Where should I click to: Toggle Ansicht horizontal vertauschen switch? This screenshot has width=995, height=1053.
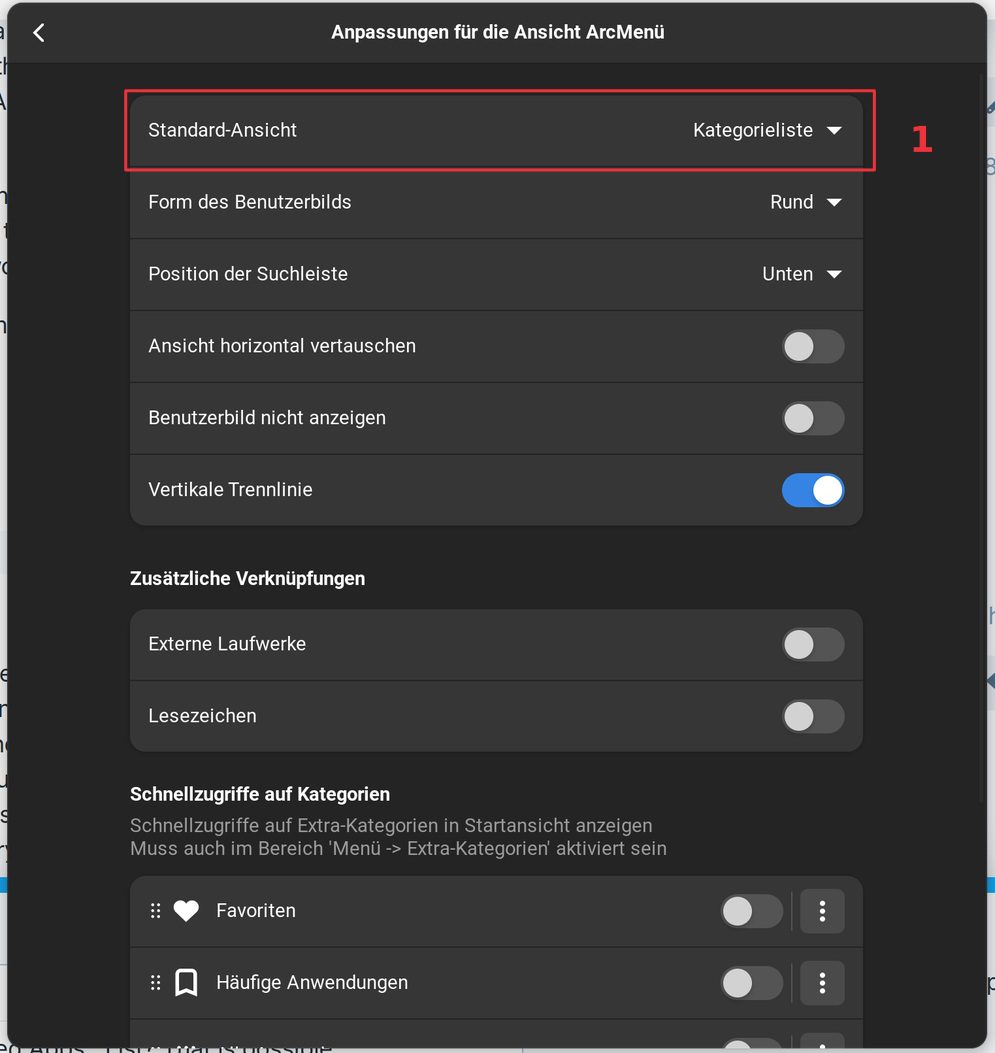[x=812, y=347]
